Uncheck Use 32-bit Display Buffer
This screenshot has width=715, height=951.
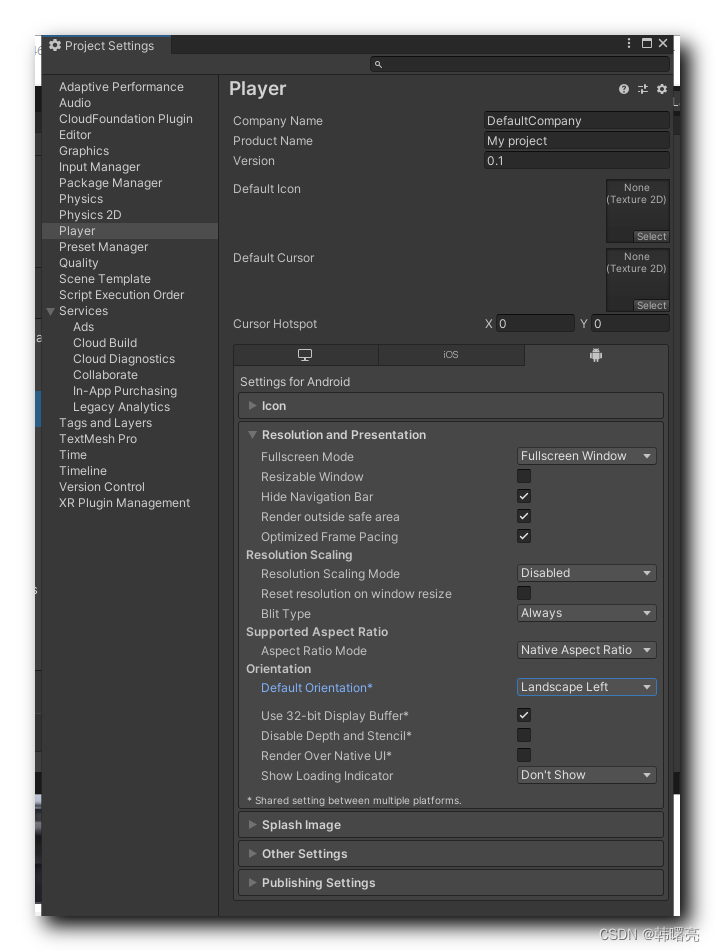[x=523, y=715]
